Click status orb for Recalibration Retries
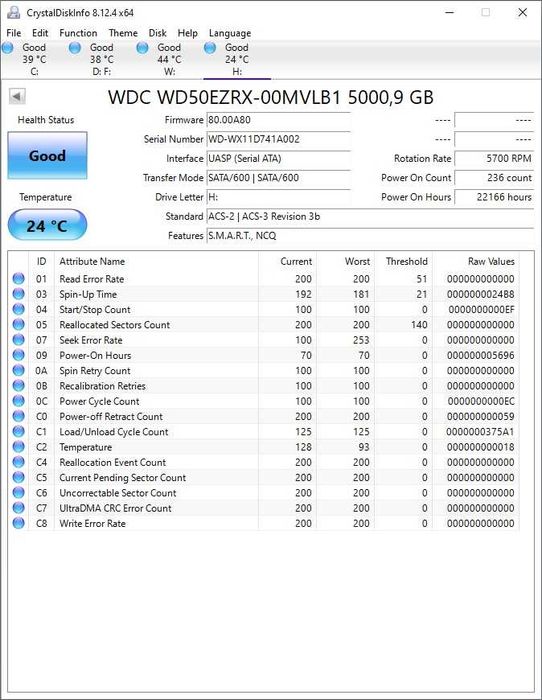 pyautogui.click(x=18, y=385)
